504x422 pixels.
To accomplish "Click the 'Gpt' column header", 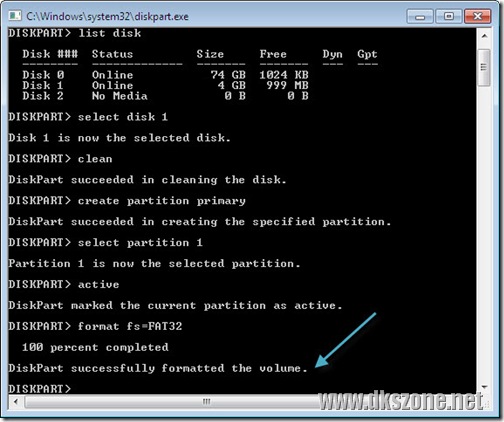I will 367,54.
